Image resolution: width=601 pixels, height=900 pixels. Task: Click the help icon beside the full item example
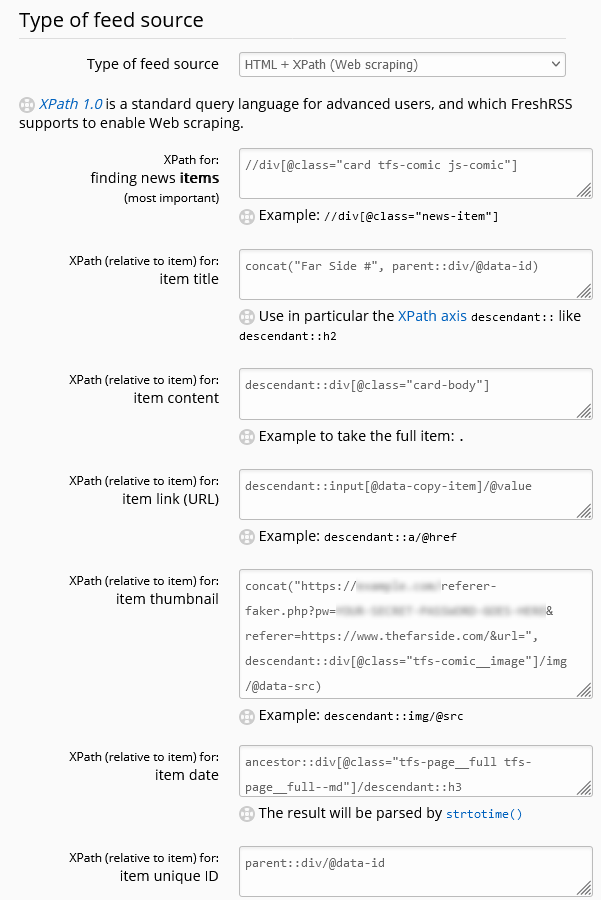[246, 437]
